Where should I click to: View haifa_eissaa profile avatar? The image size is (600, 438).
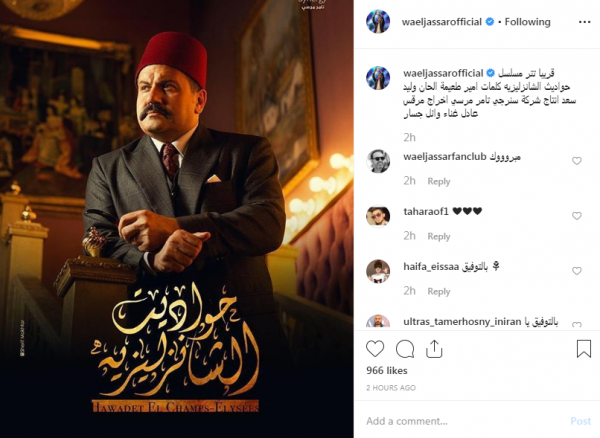378,271
